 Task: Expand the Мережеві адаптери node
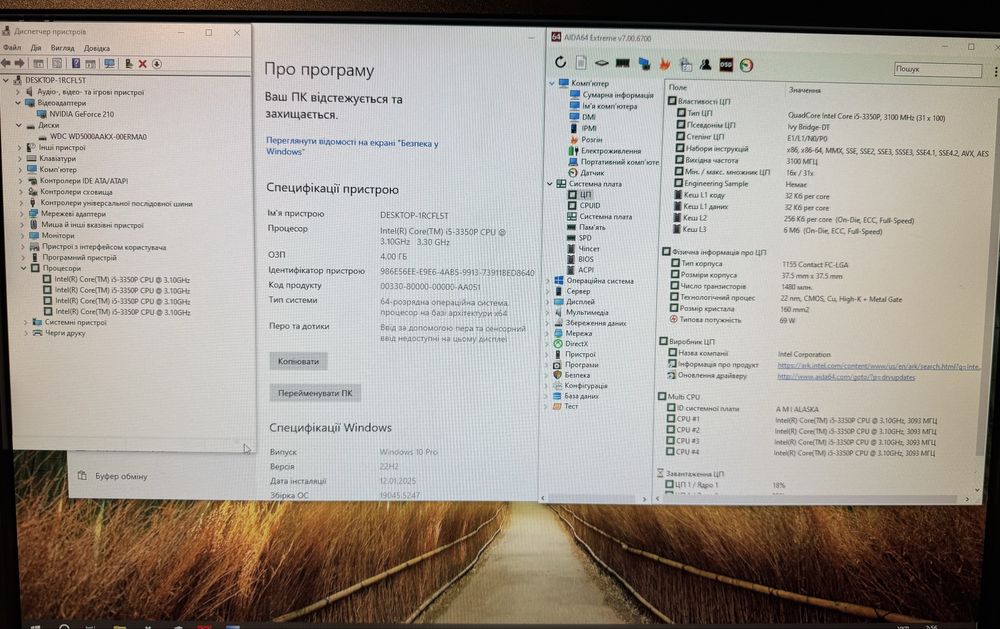[21, 214]
